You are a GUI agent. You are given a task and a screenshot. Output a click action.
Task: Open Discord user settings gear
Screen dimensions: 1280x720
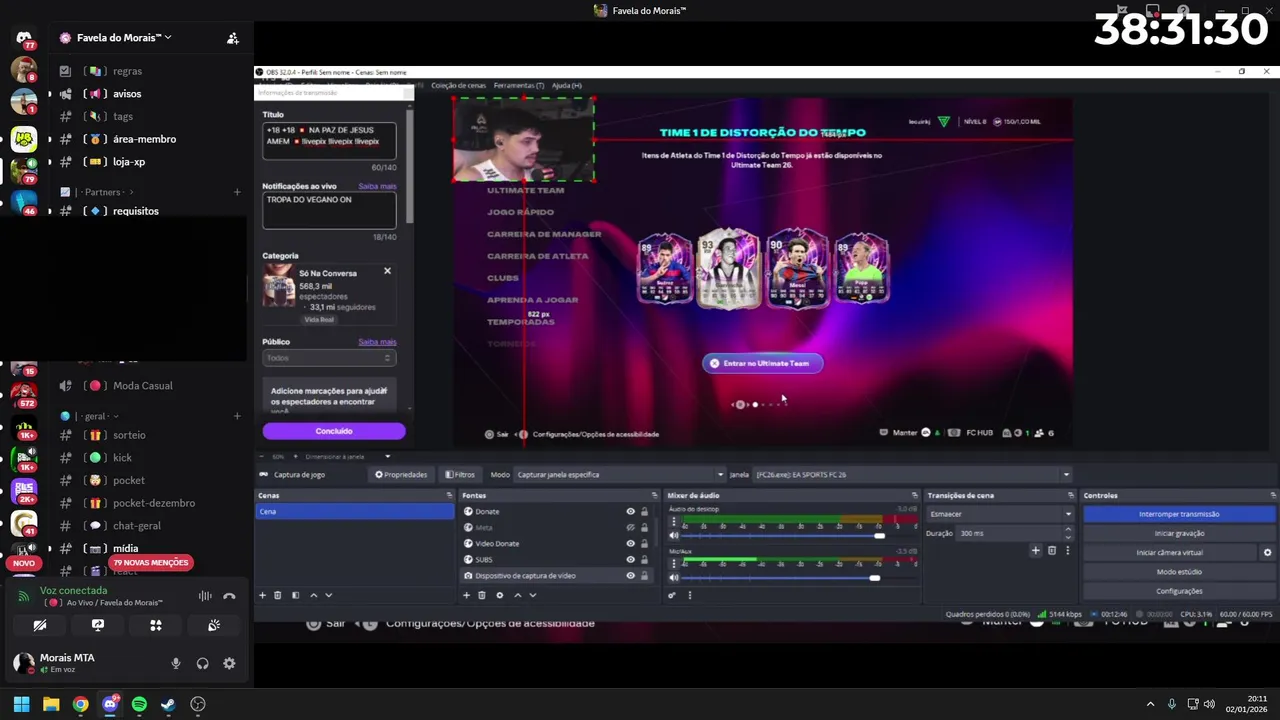tap(229, 663)
